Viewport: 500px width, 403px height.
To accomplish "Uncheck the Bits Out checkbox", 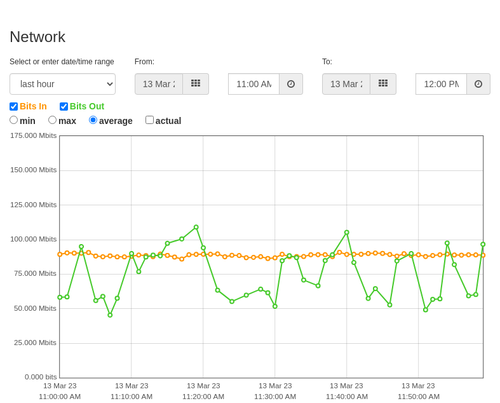I will [64, 106].
